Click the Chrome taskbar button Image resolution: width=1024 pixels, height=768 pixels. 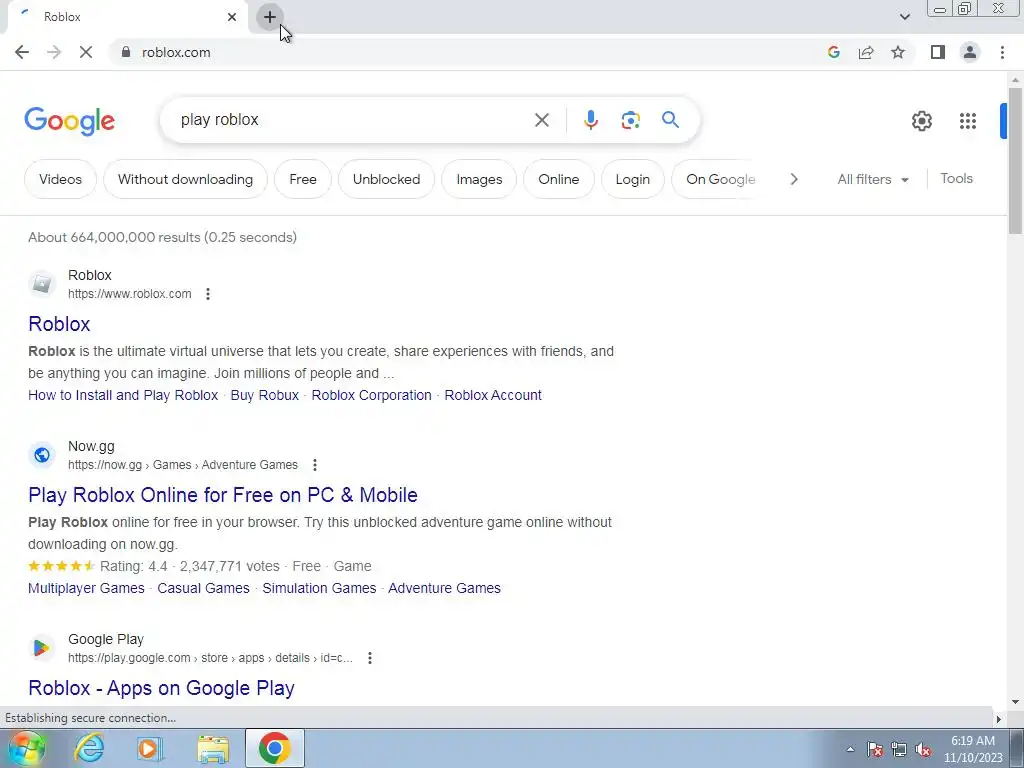click(x=275, y=748)
